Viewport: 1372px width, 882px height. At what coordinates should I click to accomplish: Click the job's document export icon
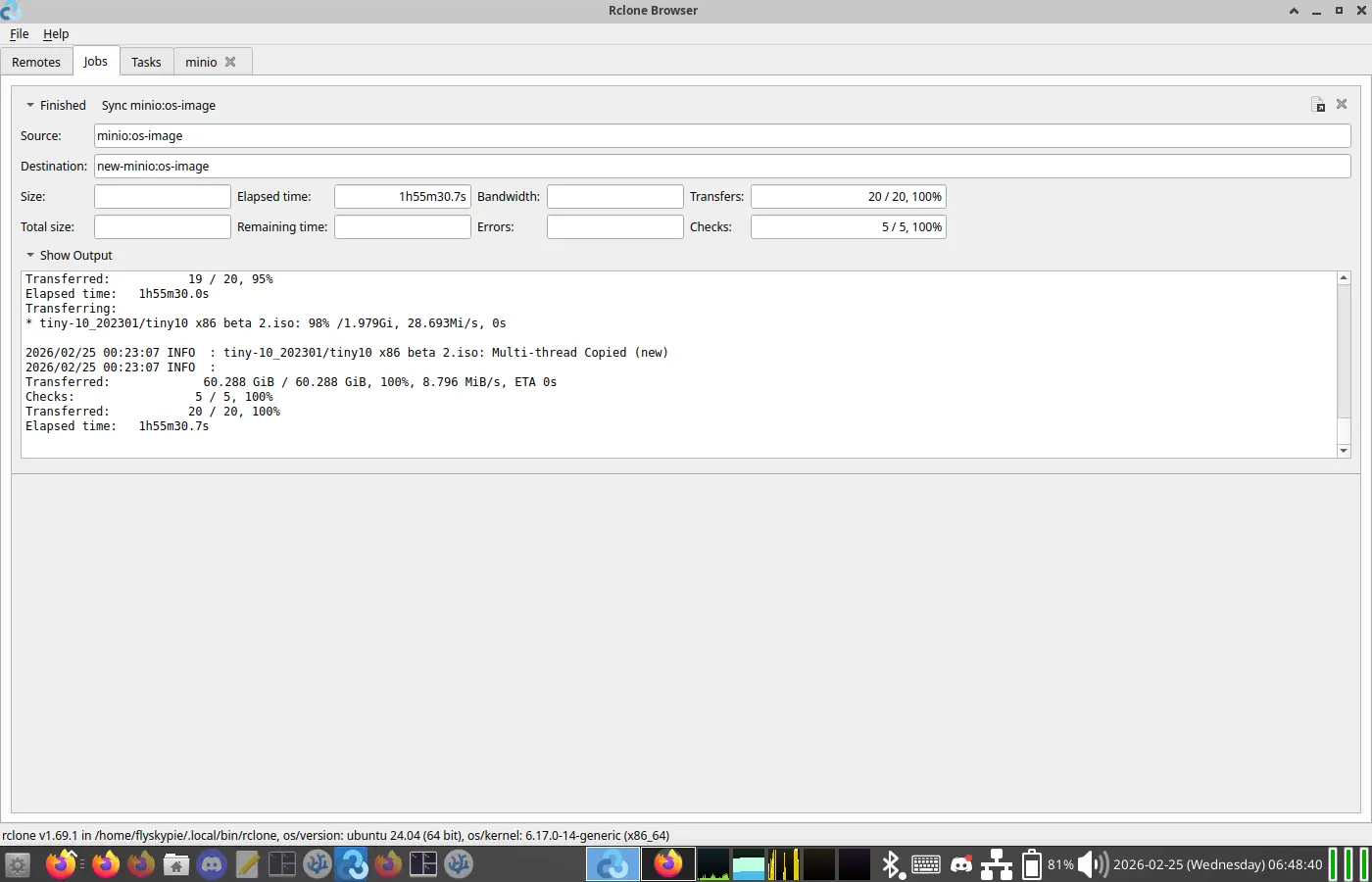click(1318, 105)
